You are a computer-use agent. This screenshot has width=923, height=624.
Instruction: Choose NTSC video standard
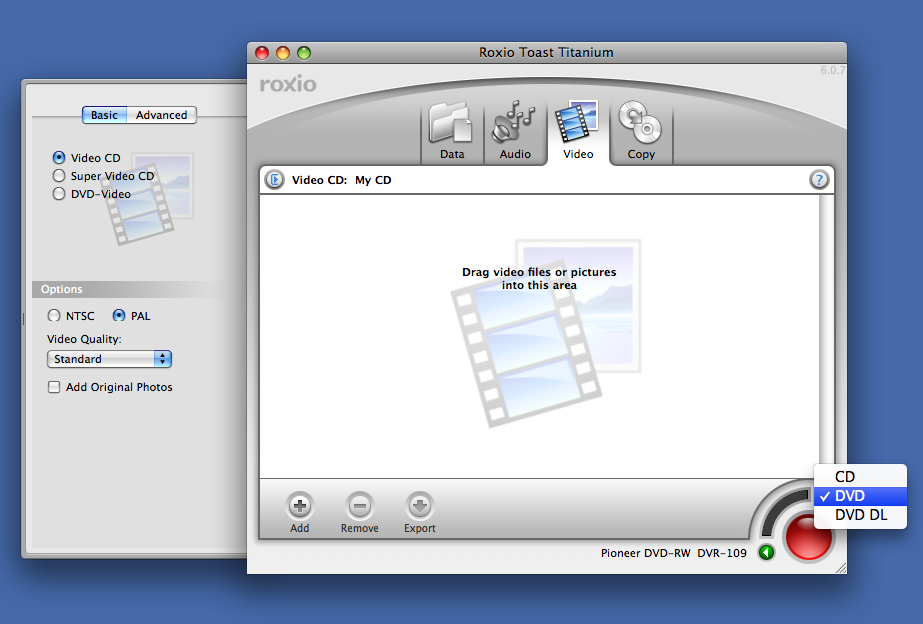click(x=54, y=316)
